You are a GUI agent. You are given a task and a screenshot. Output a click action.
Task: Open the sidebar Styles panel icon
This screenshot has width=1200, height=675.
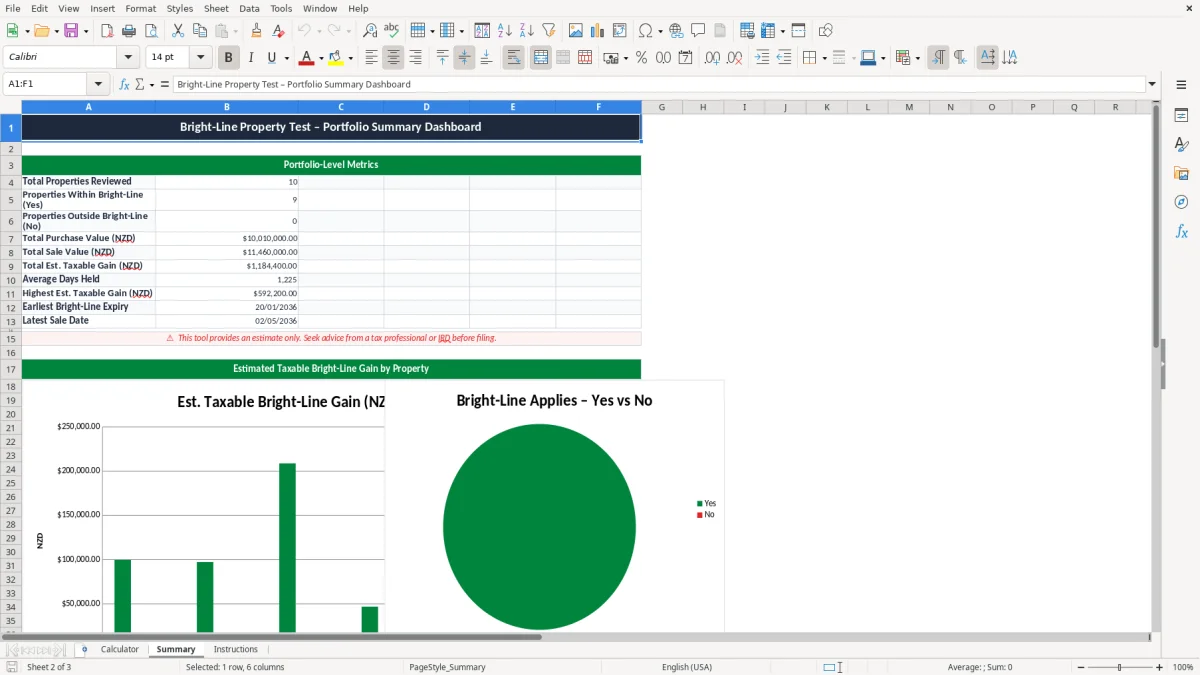[x=1181, y=145]
